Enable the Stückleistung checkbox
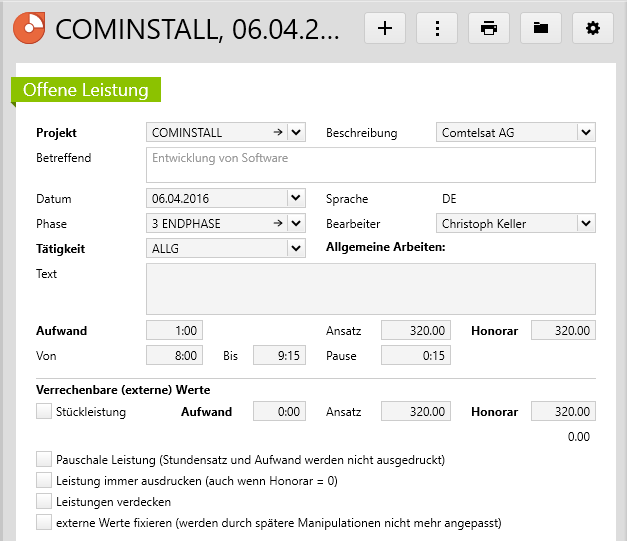The height and width of the screenshot is (541, 627). click(x=43, y=411)
